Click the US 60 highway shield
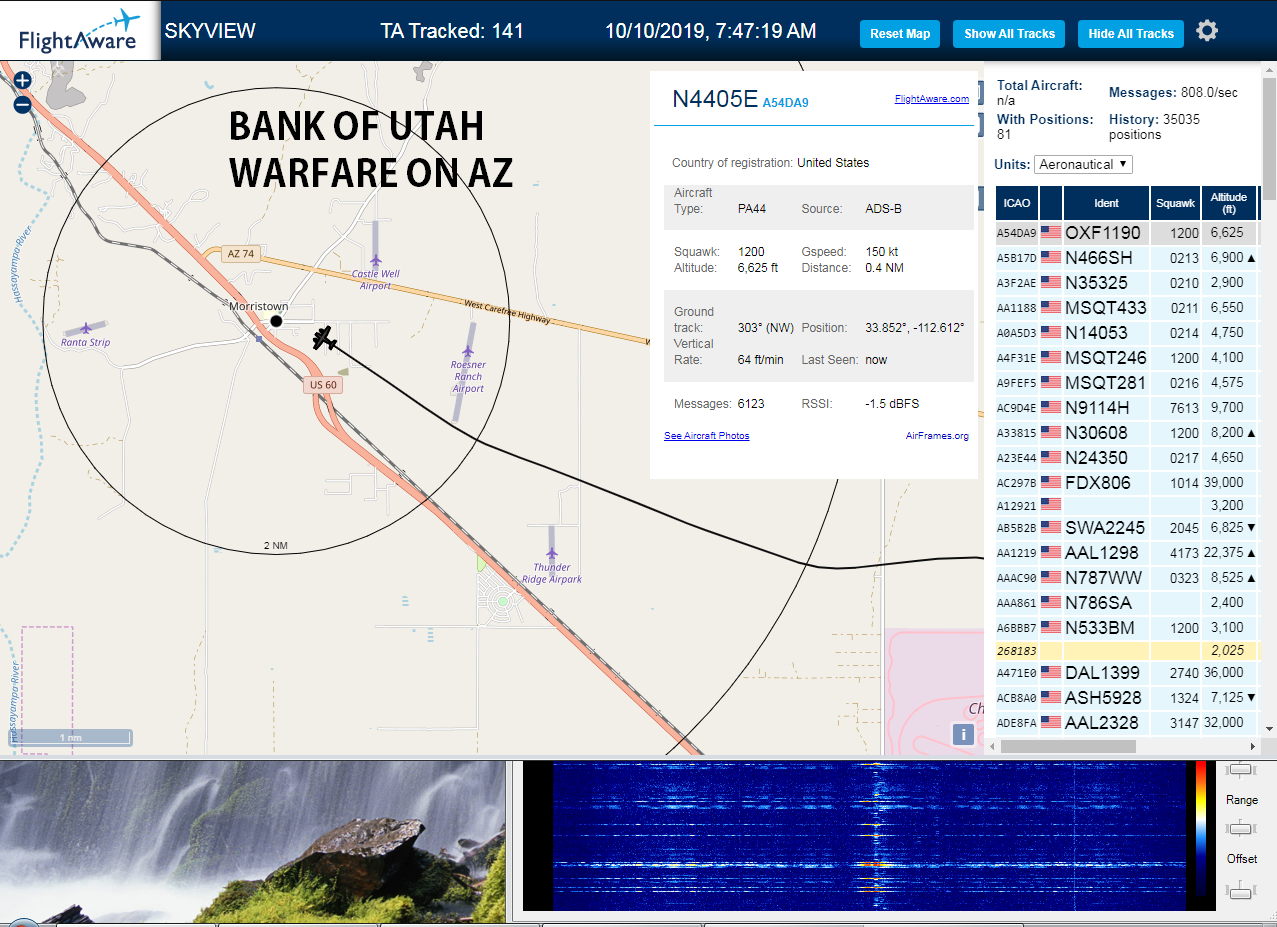 pyautogui.click(x=323, y=385)
